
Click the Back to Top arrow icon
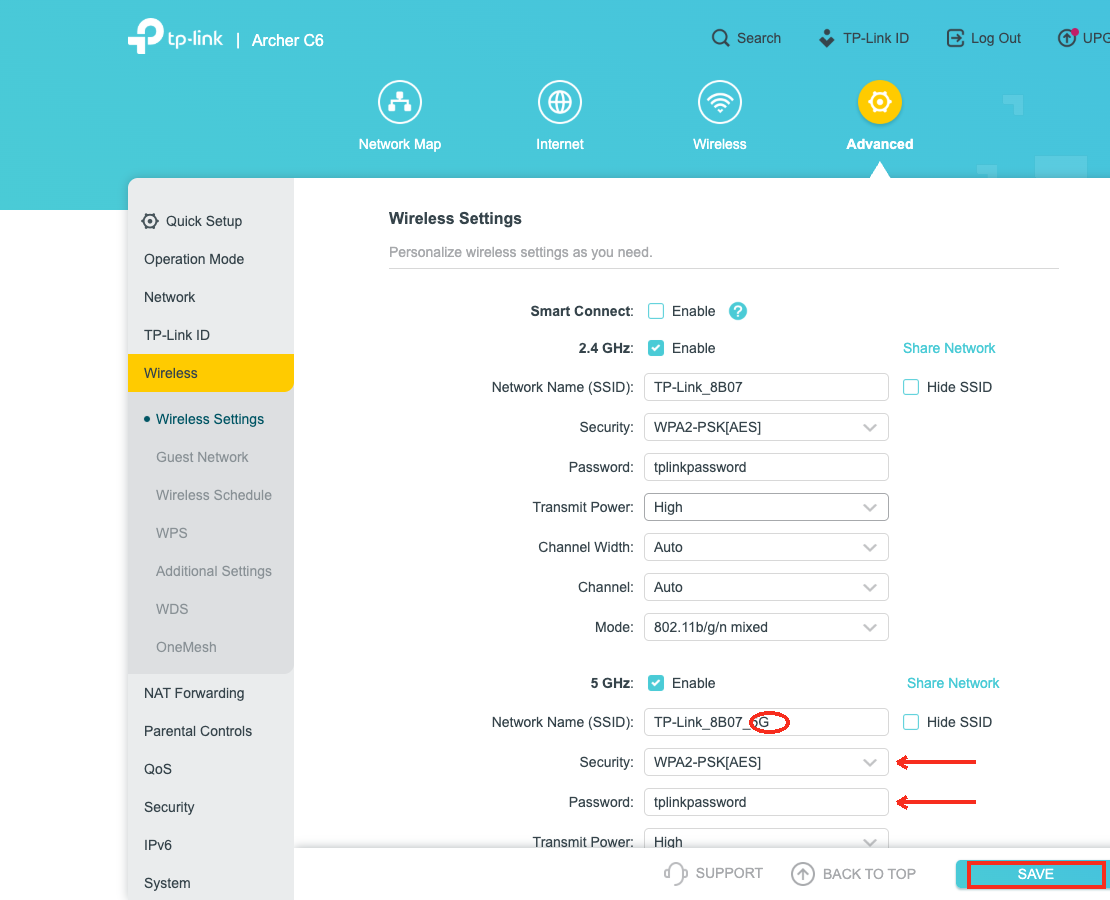(802, 874)
